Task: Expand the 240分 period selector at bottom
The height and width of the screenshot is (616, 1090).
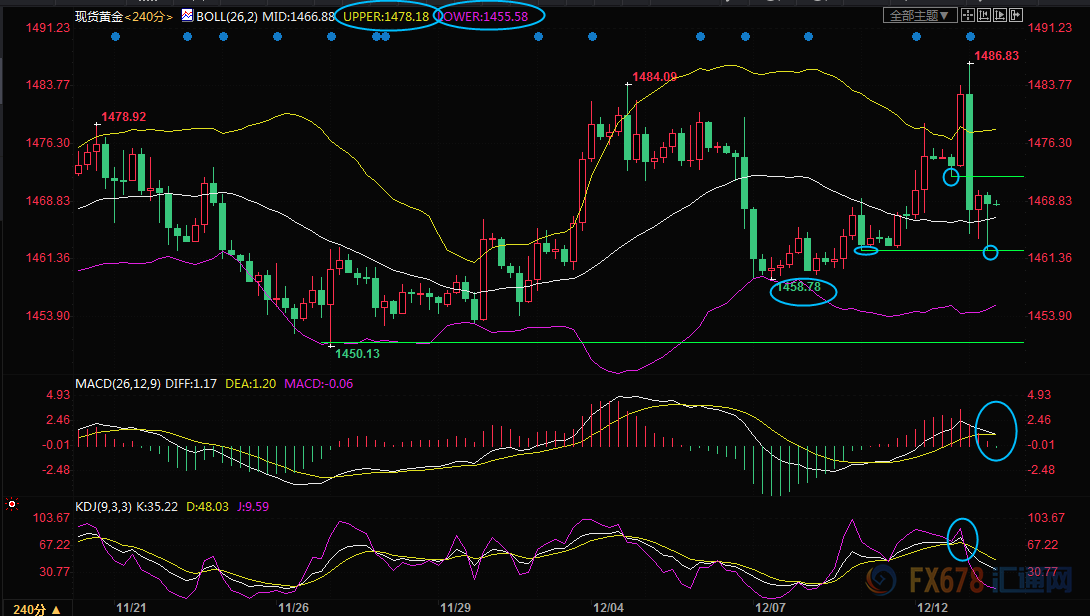Action: tap(37, 608)
